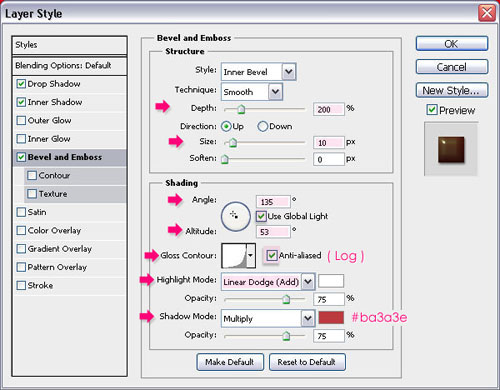Click the Size value field

coord(328,143)
